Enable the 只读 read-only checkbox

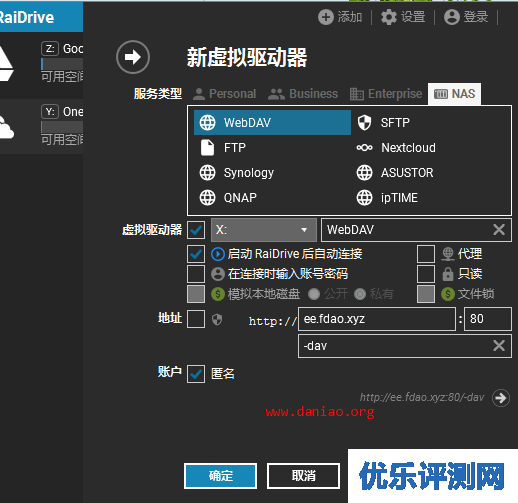(x=426, y=274)
